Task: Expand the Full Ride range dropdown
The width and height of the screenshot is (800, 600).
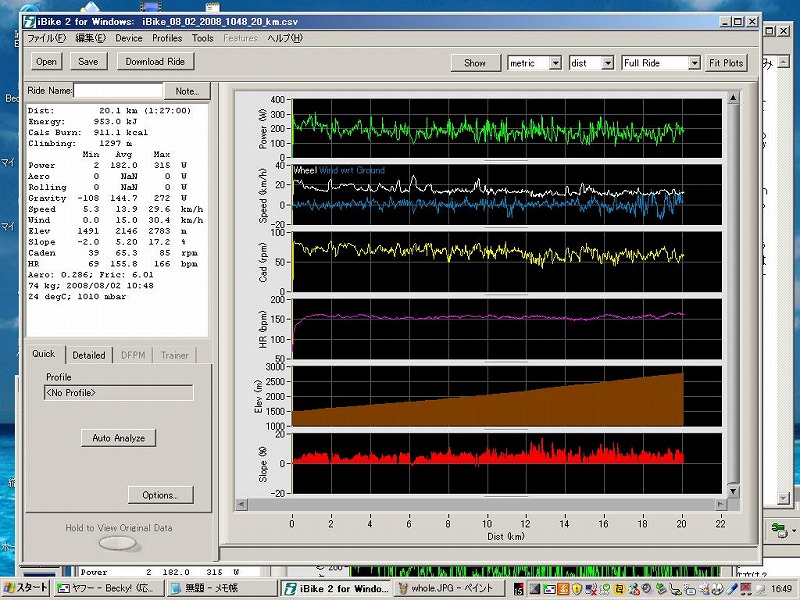Action: click(694, 63)
